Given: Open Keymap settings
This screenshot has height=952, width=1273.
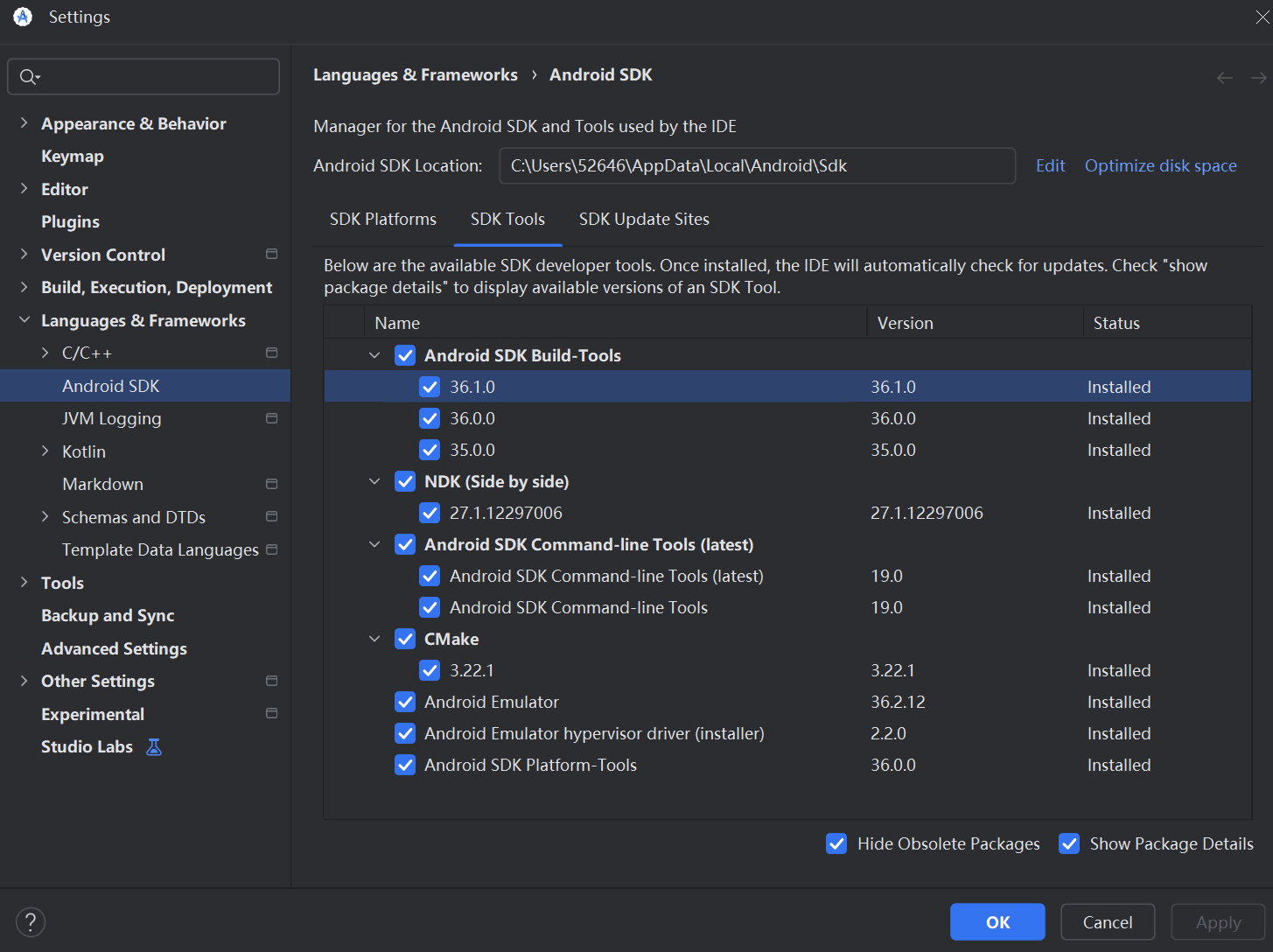Looking at the screenshot, I should tap(73, 156).
